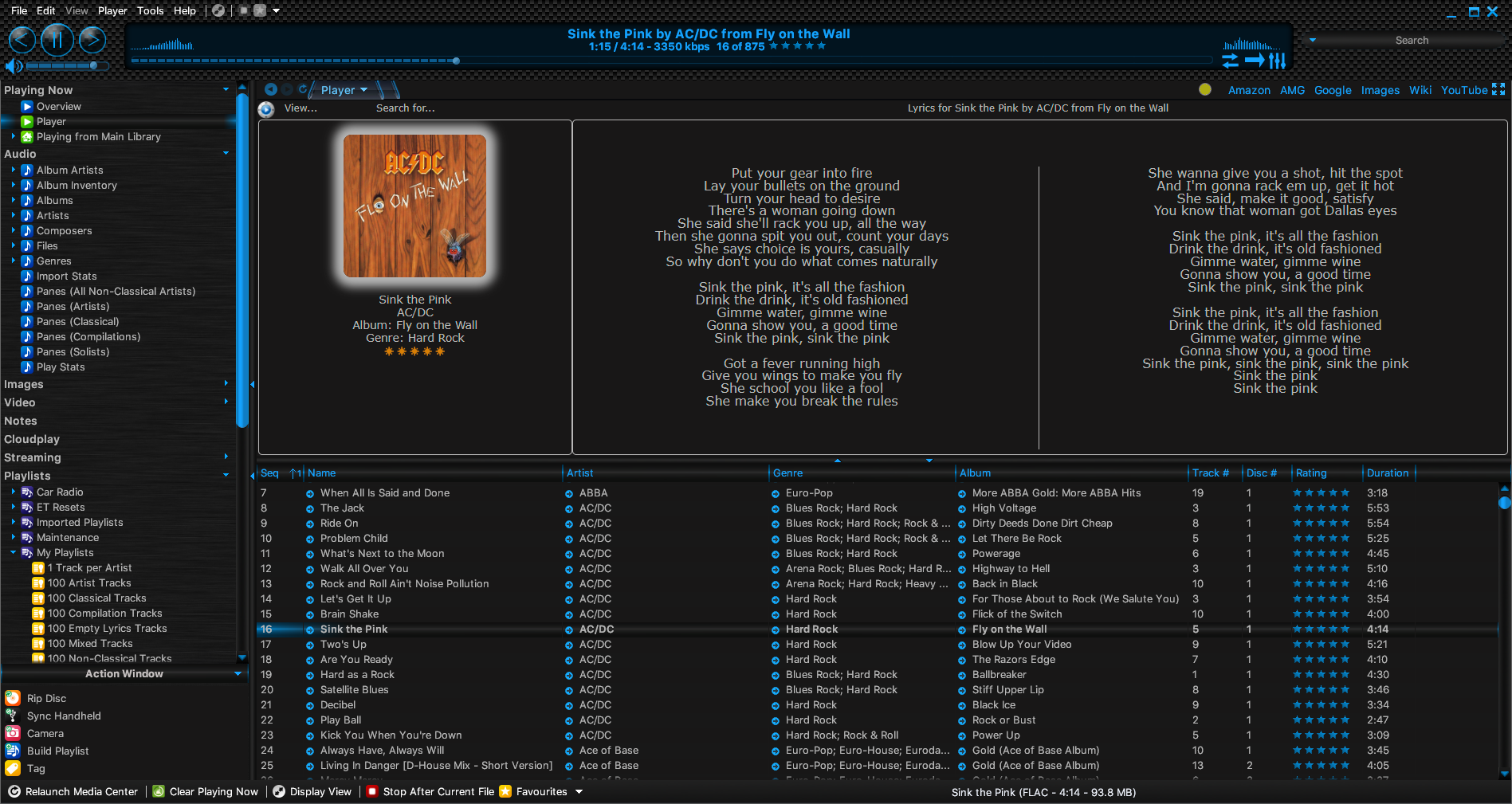
Task: Open the 100 Artist Tracks playlist
Action: (x=89, y=583)
